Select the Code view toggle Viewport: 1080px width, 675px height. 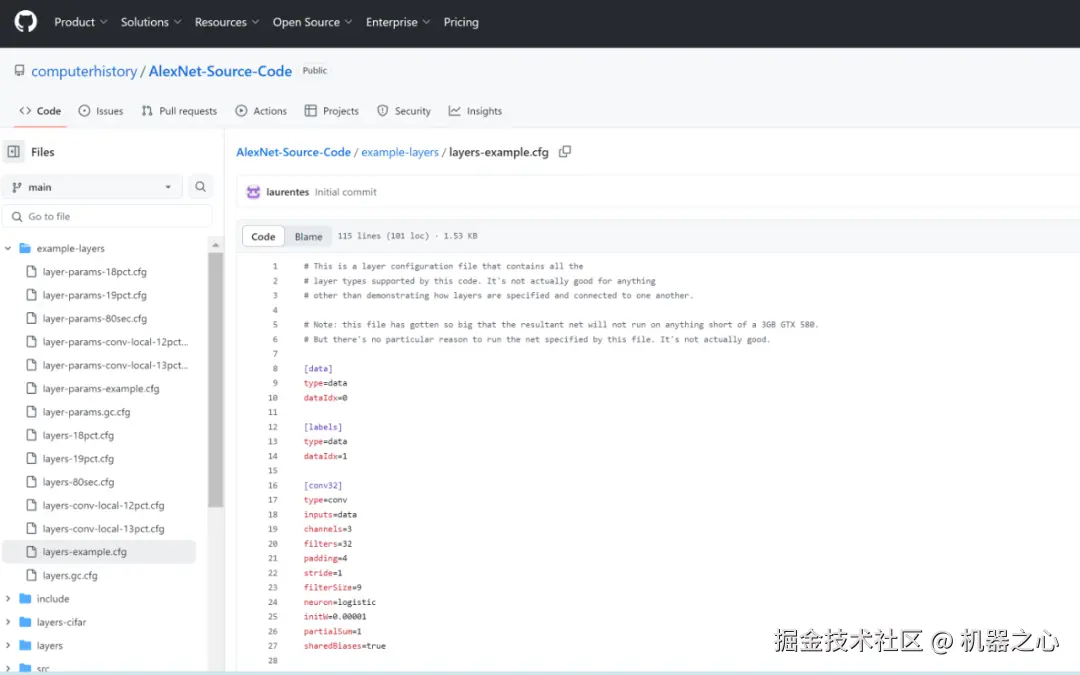click(x=263, y=236)
